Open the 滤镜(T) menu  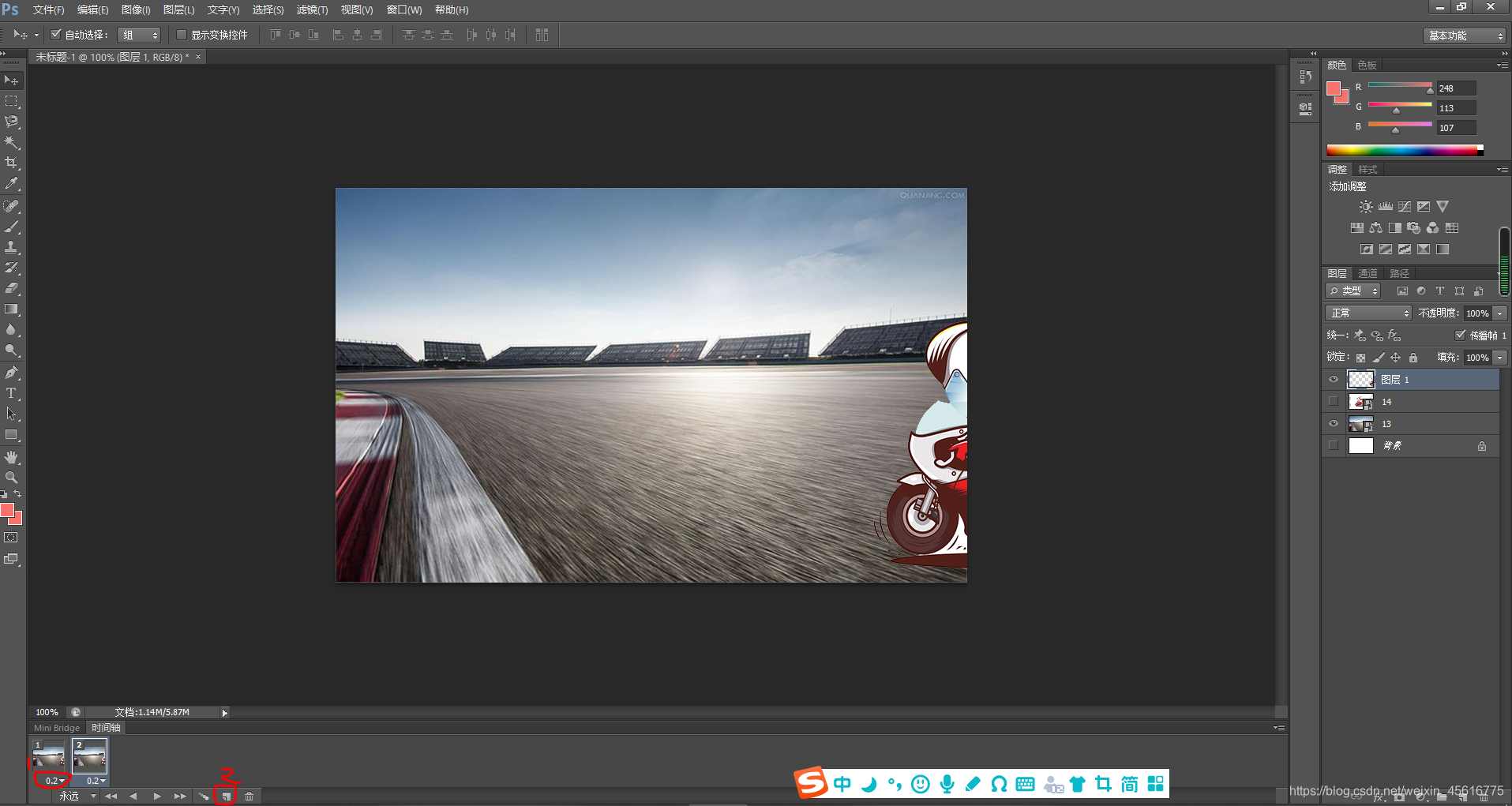[x=312, y=9]
